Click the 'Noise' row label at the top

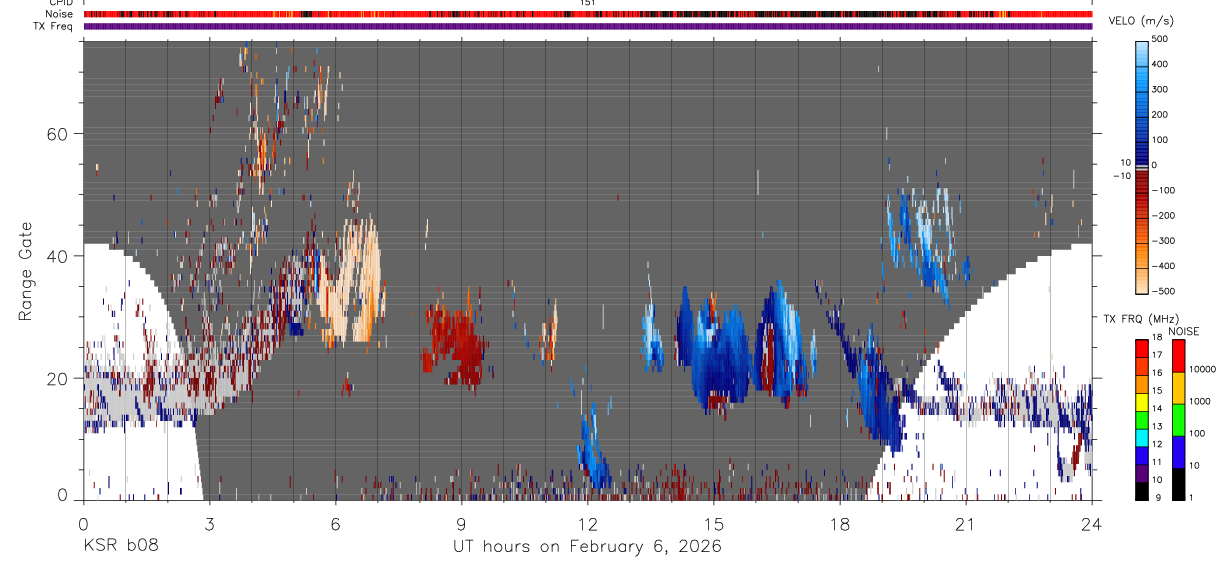click(x=61, y=14)
